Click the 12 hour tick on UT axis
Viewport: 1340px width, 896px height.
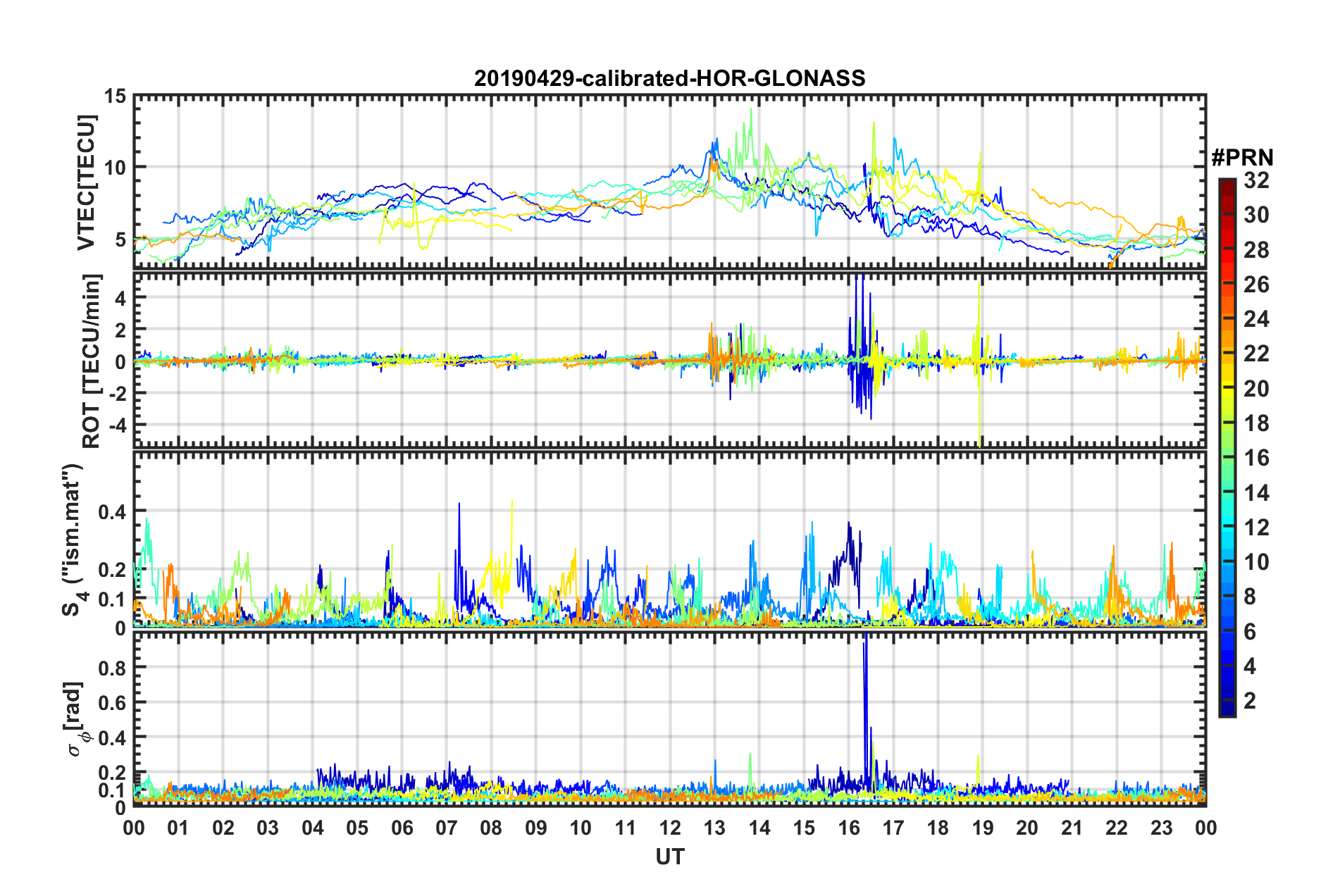click(x=669, y=828)
